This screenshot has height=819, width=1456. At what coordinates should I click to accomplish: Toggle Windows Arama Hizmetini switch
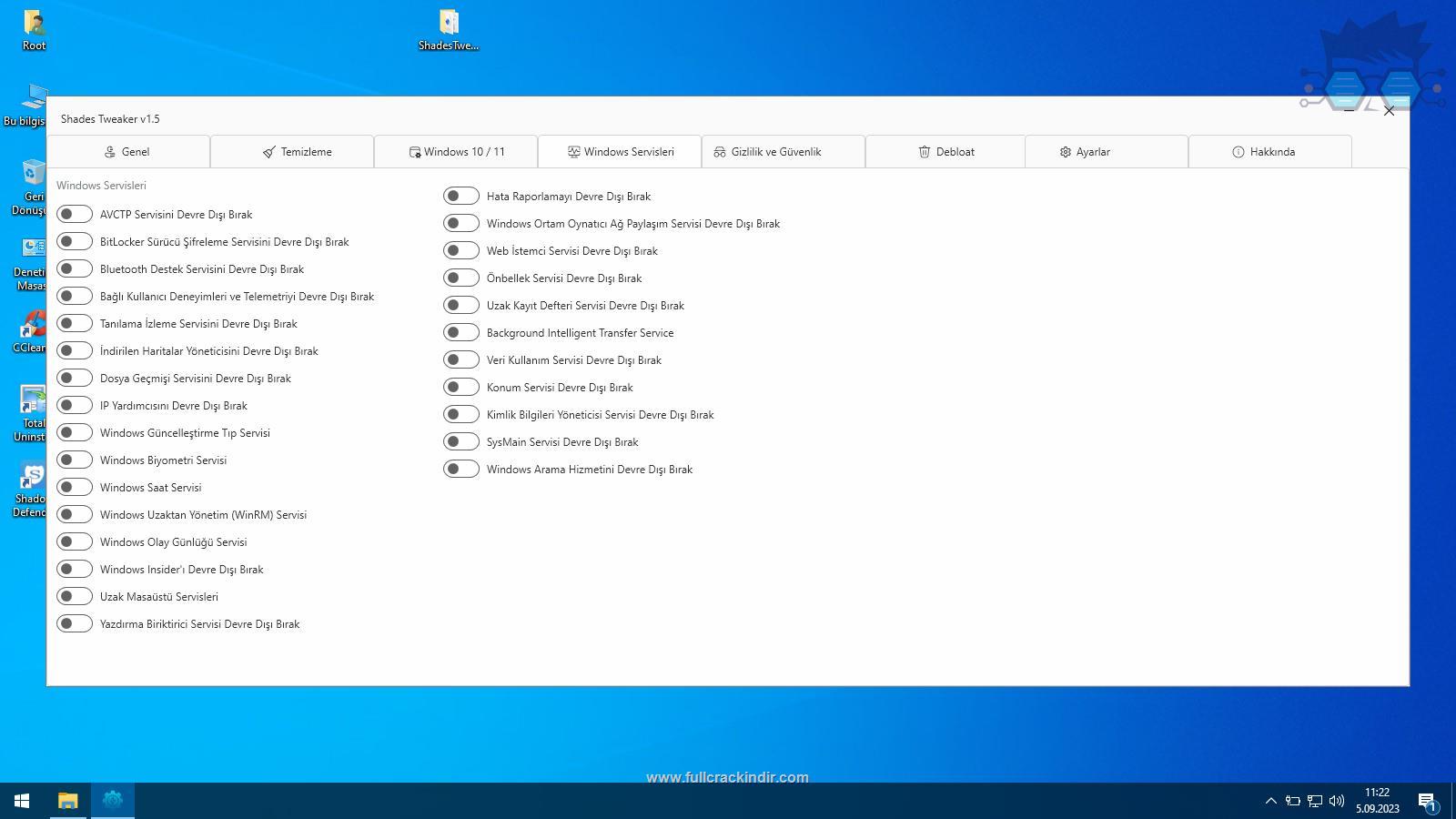[461, 469]
